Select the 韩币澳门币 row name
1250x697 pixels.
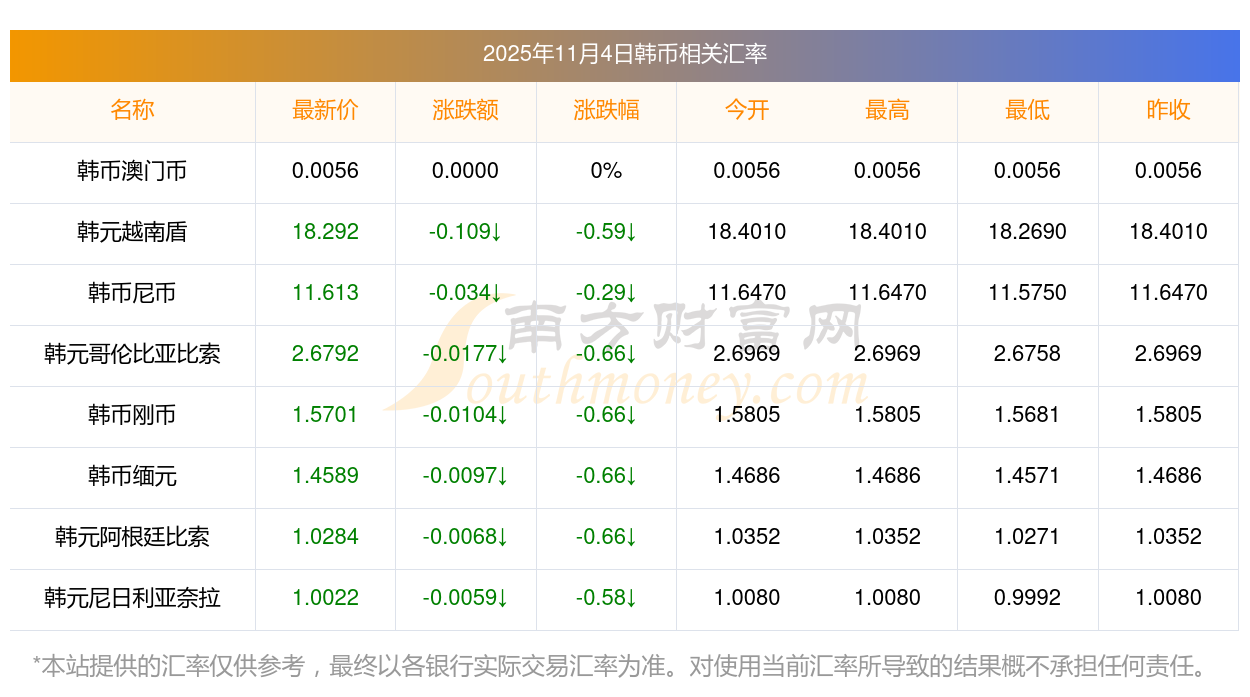132,171
